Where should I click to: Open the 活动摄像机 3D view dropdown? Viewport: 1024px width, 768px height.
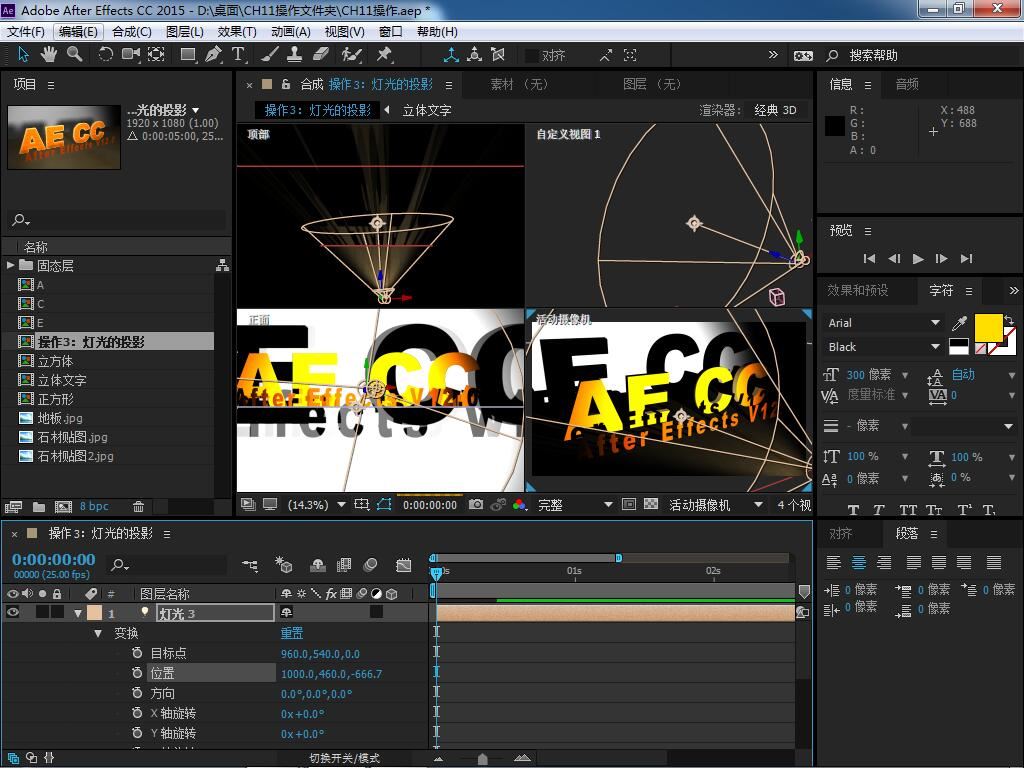point(716,505)
